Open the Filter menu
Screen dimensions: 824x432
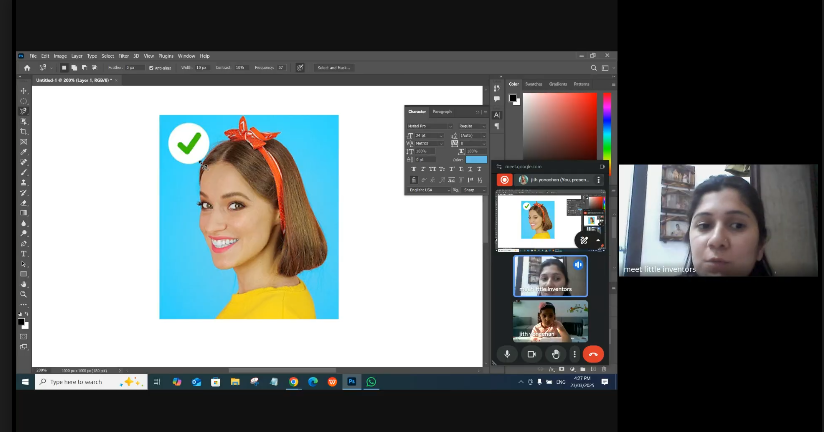(x=124, y=56)
